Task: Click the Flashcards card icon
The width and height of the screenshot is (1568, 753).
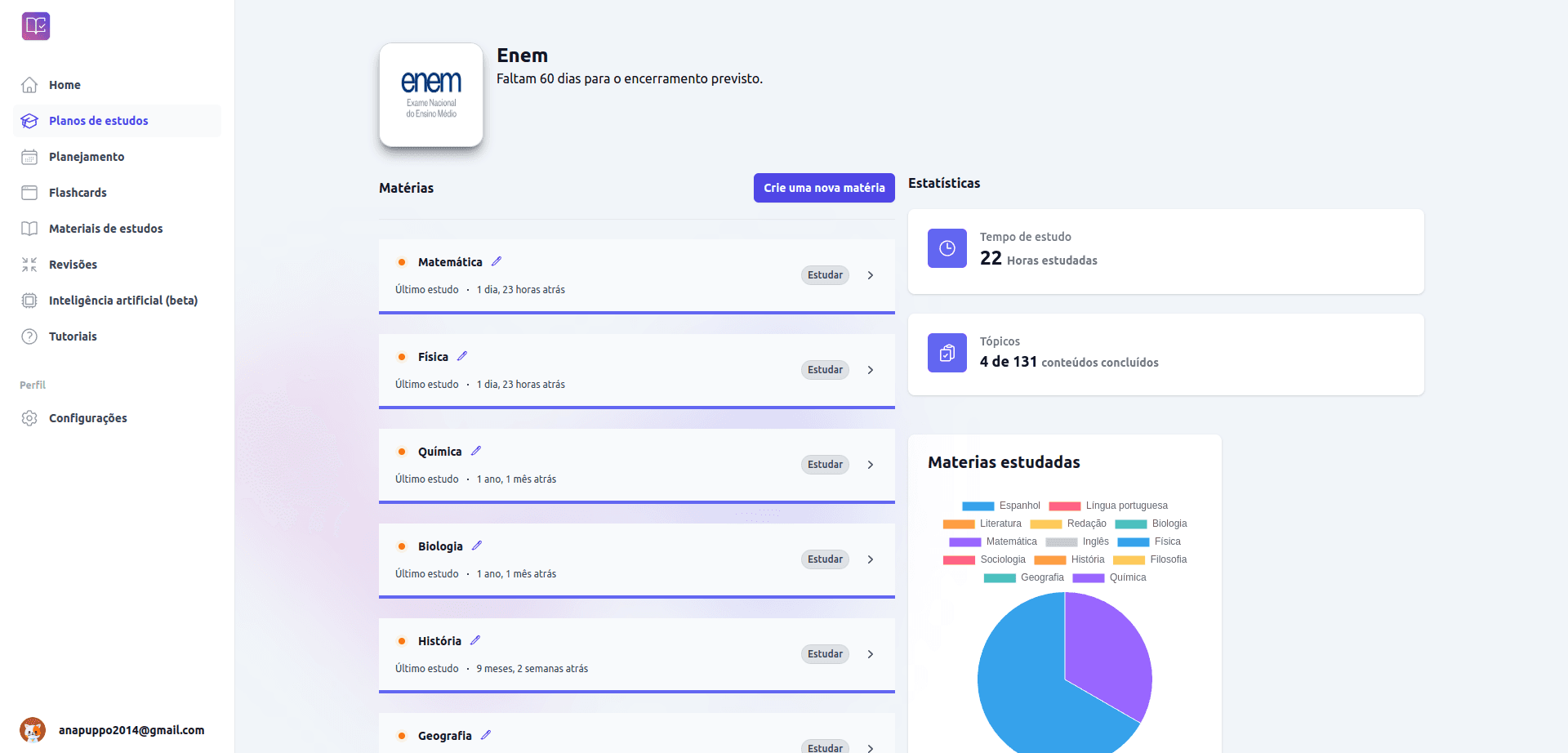Action: pyautogui.click(x=29, y=193)
